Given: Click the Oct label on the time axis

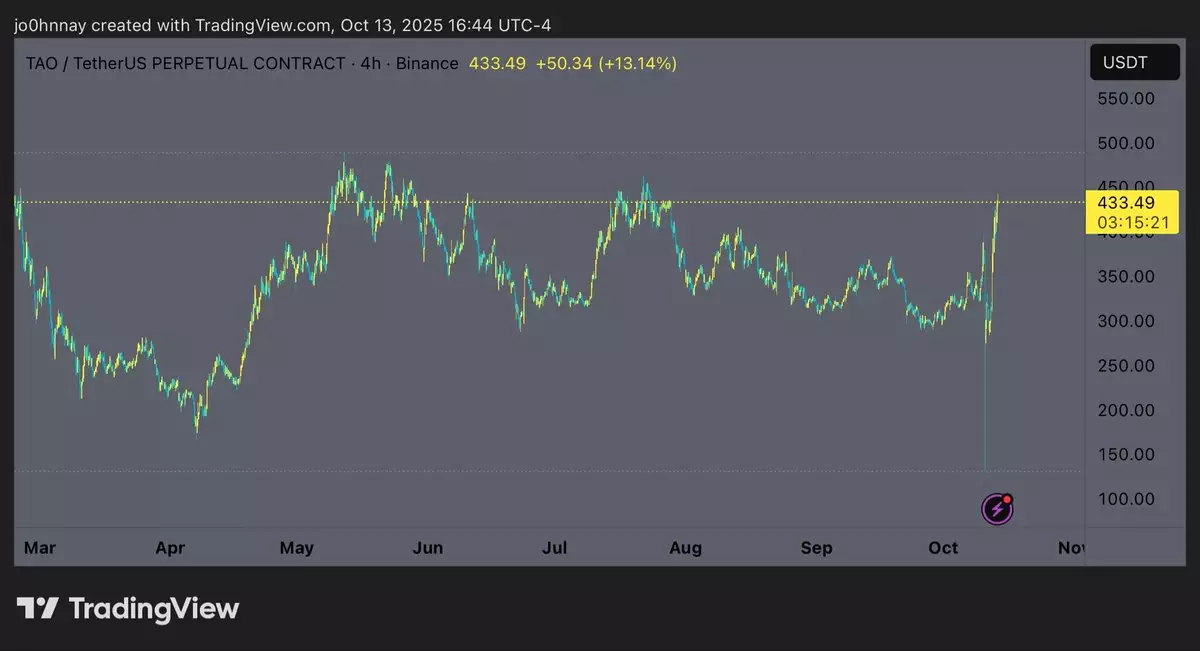Looking at the screenshot, I should coord(943,548).
